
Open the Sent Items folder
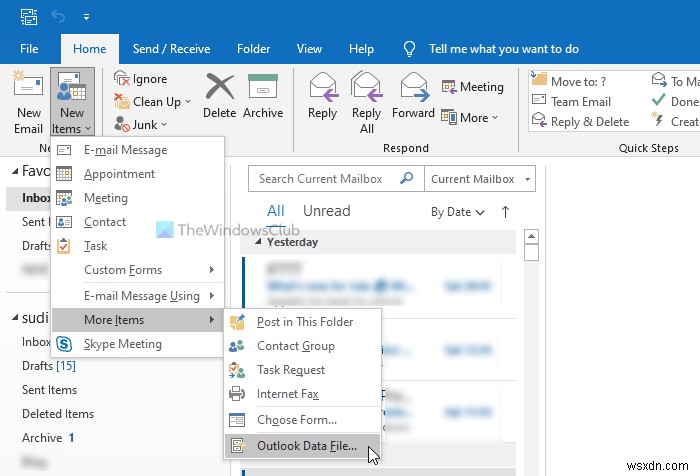tap(49, 390)
